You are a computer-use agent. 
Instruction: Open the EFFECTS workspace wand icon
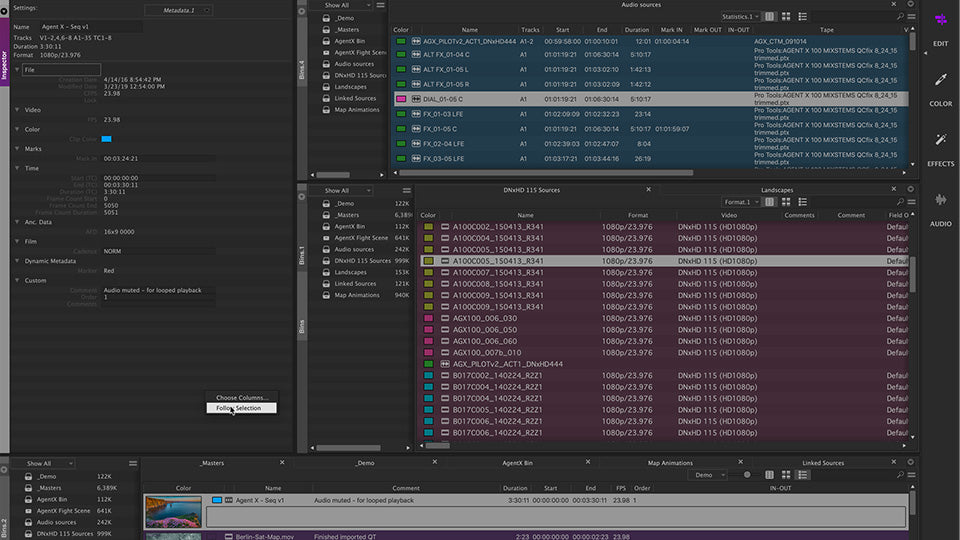pyautogui.click(x=940, y=140)
